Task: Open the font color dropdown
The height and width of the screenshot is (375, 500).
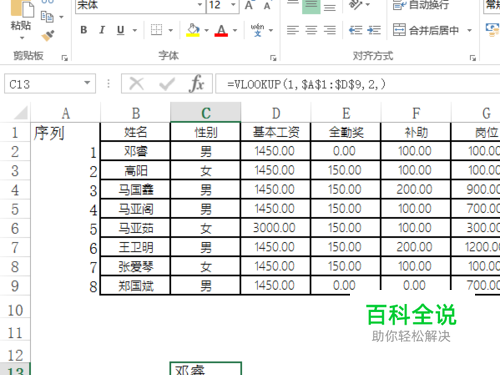Action: (235, 30)
